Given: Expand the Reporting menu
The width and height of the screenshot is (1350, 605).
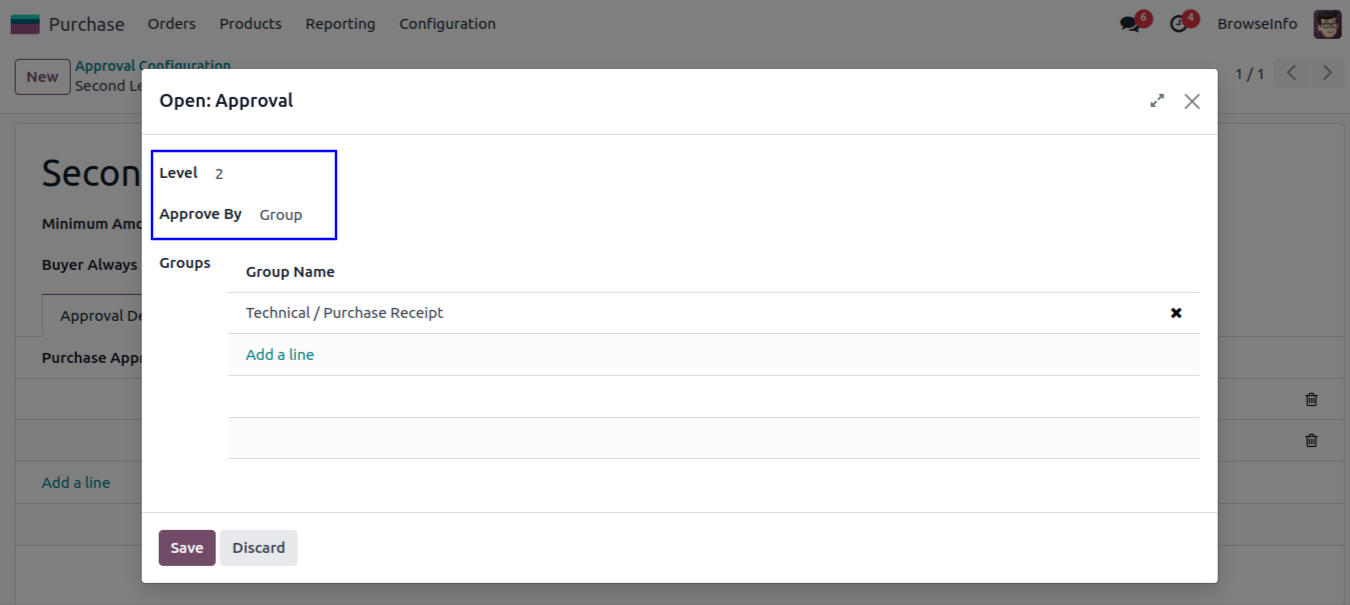Looking at the screenshot, I should pos(340,24).
